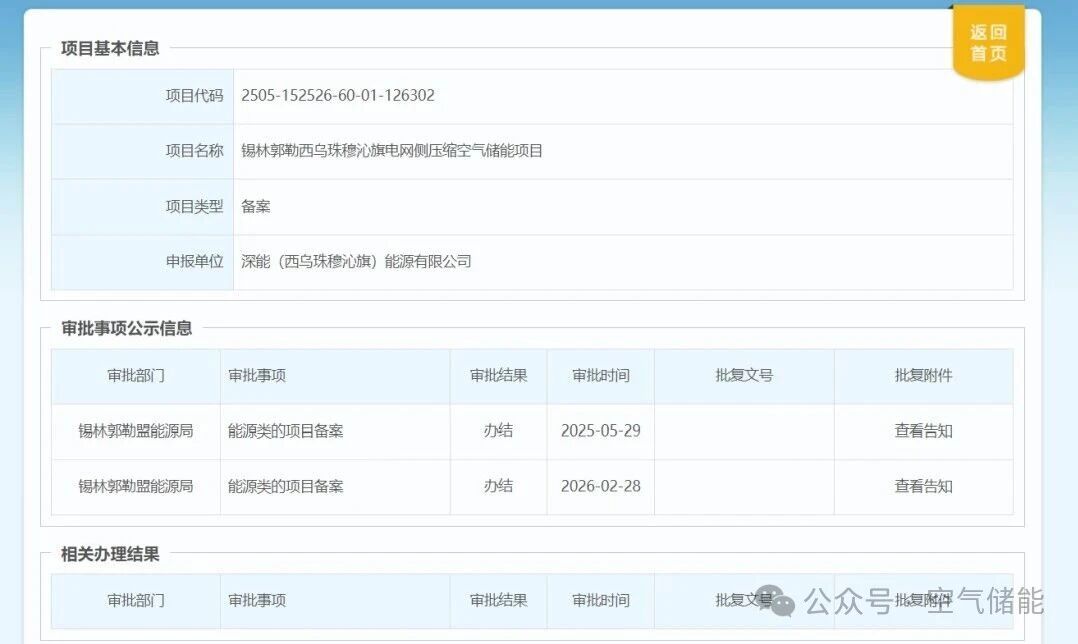This screenshot has width=1078, height=644.
Task: Click the project name 锡林郭勒西乌珠穆沁旗电网侧压缩空气储能项目
Action: click(392, 151)
